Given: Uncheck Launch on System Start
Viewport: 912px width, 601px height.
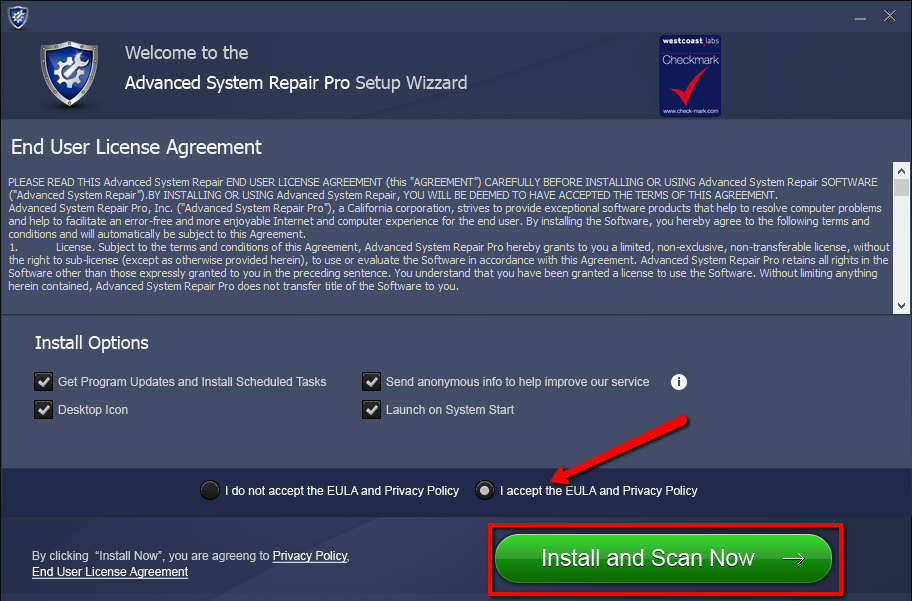Looking at the screenshot, I should 371,410.
